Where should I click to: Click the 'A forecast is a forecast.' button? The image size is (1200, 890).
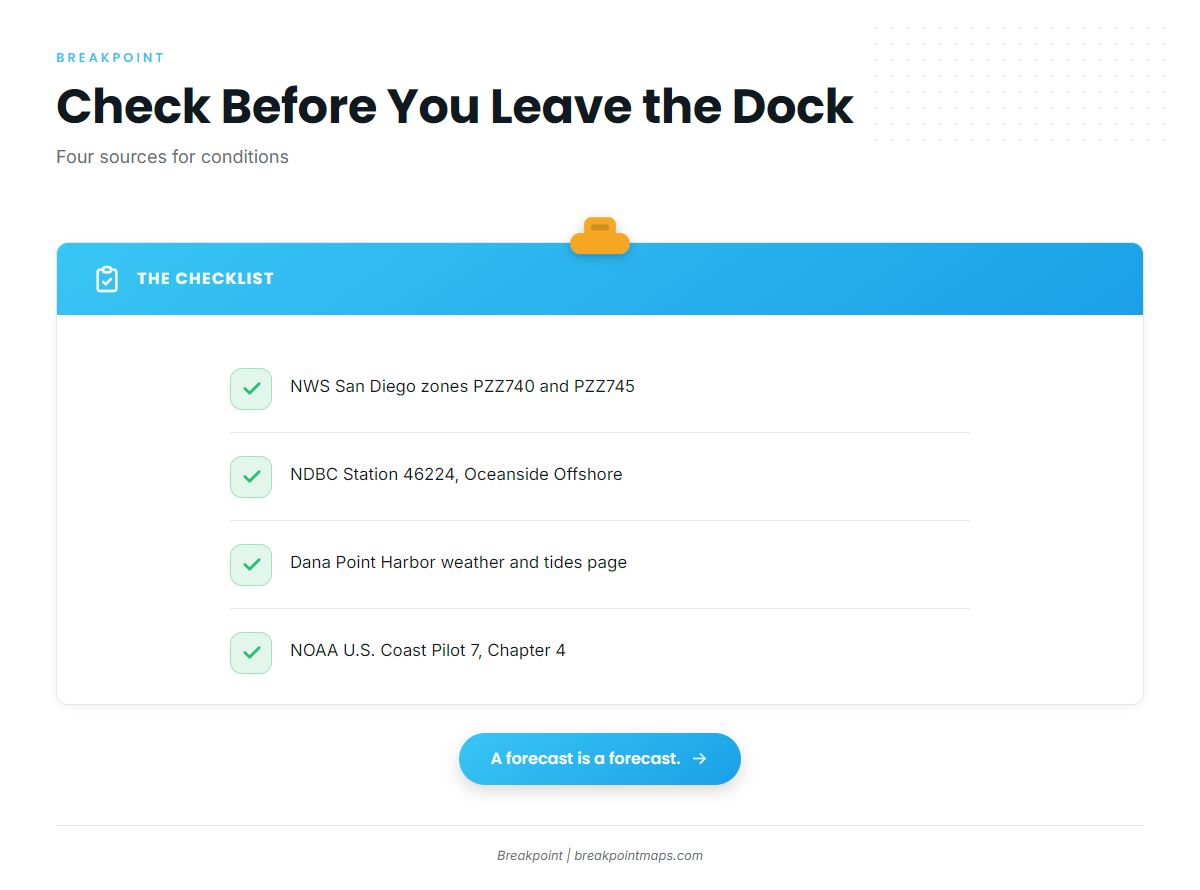pos(600,759)
